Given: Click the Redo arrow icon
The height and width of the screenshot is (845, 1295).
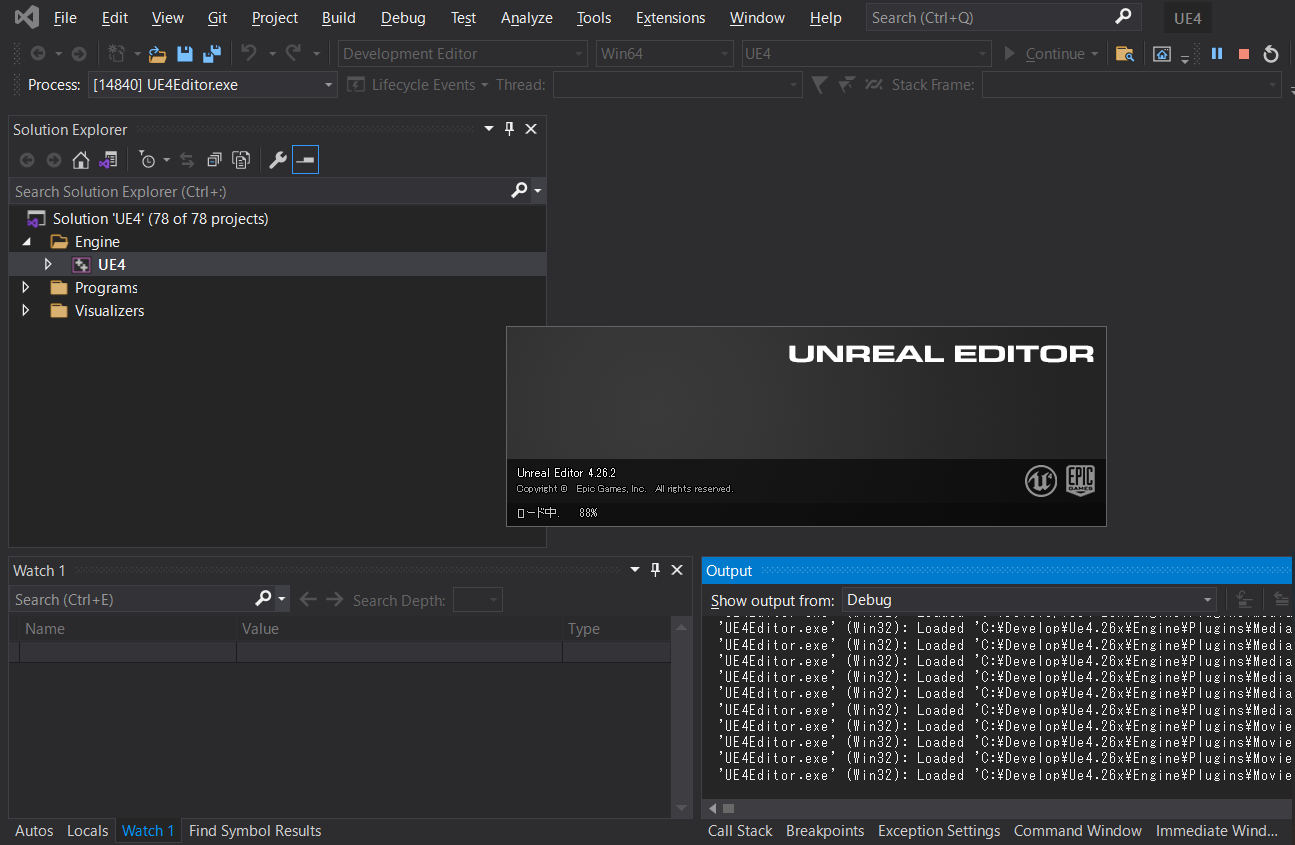Looking at the screenshot, I should coord(293,53).
